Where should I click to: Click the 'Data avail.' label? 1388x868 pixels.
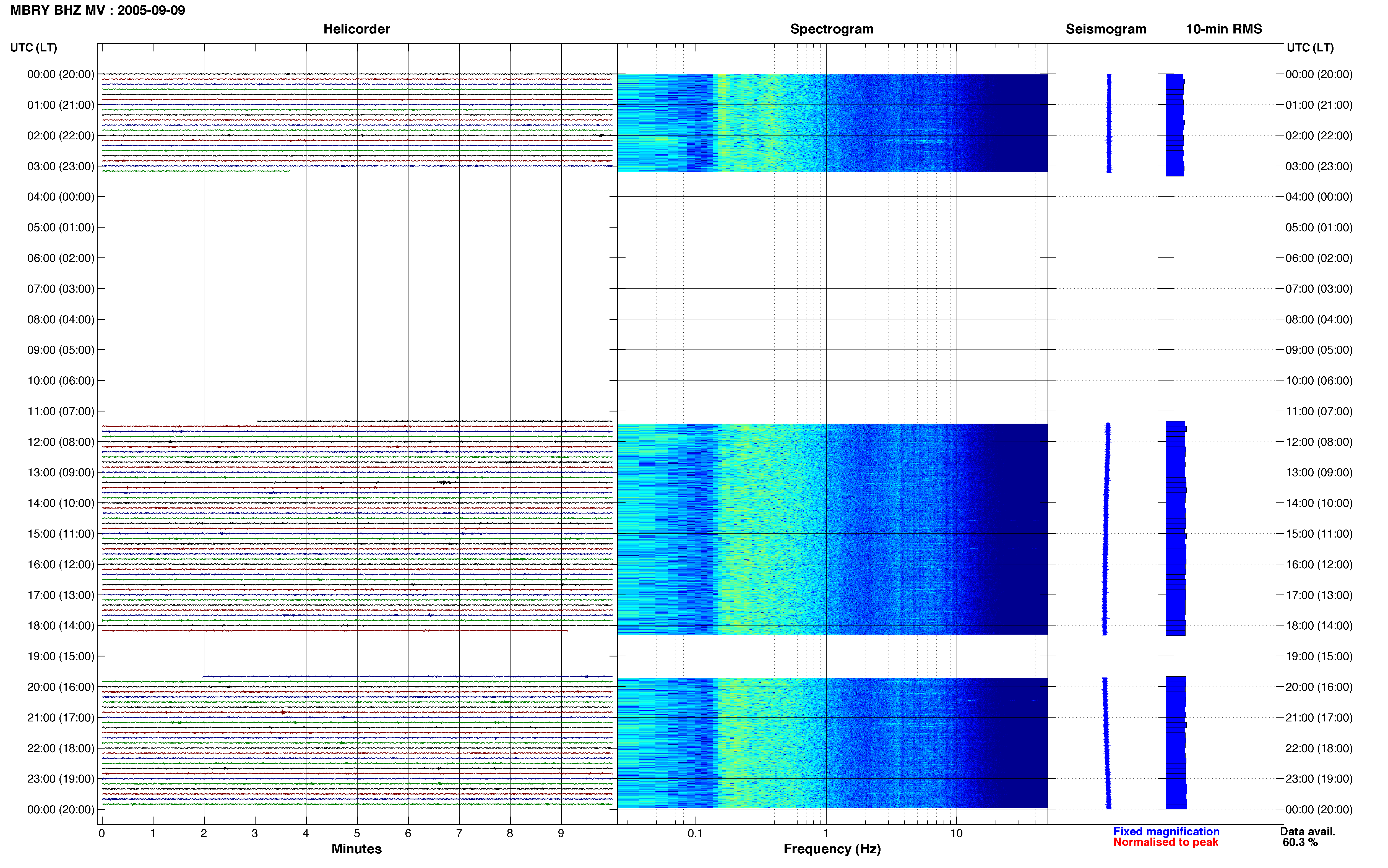tap(1308, 832)
